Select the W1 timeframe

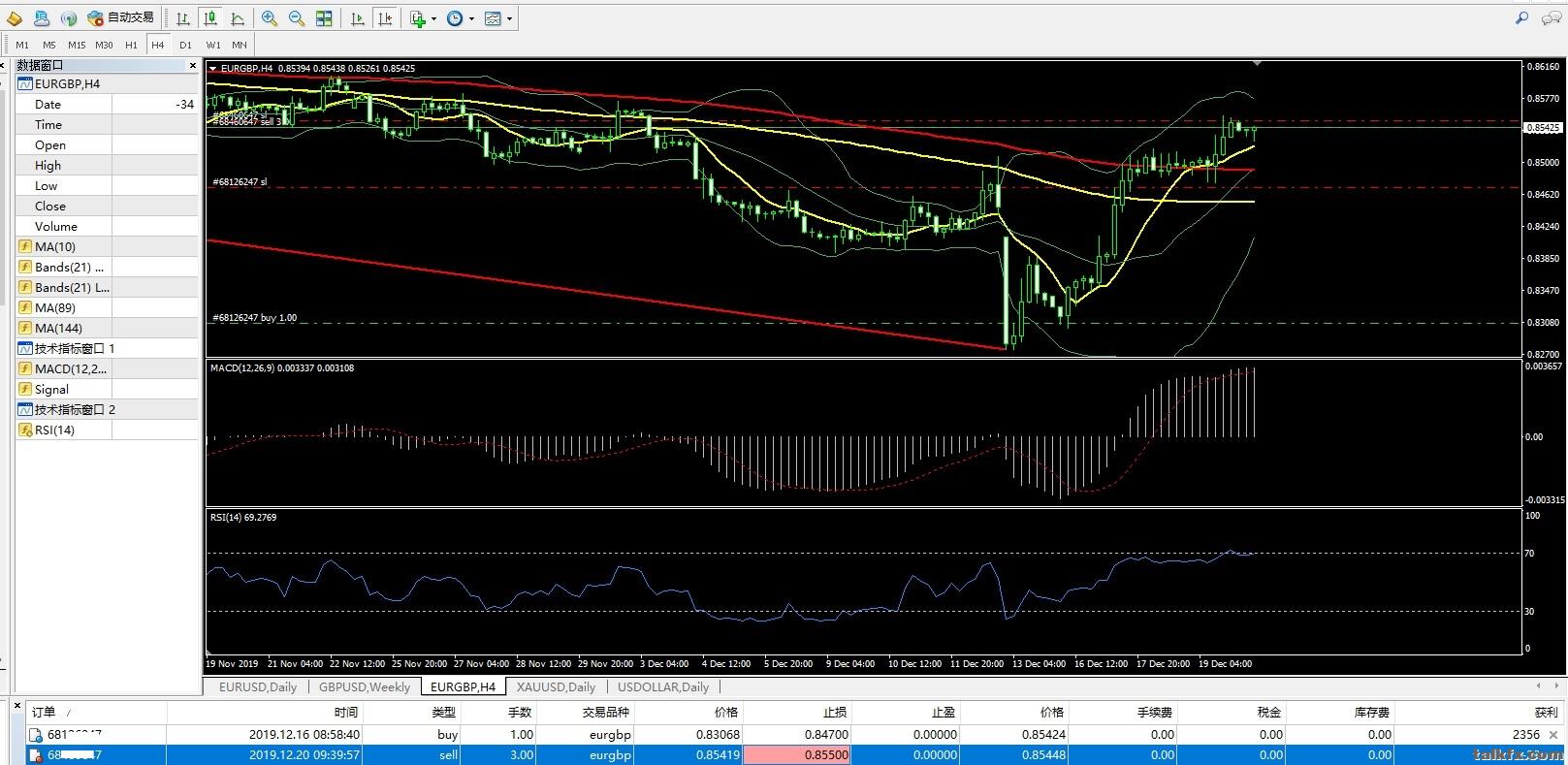[x=212, y=45]
